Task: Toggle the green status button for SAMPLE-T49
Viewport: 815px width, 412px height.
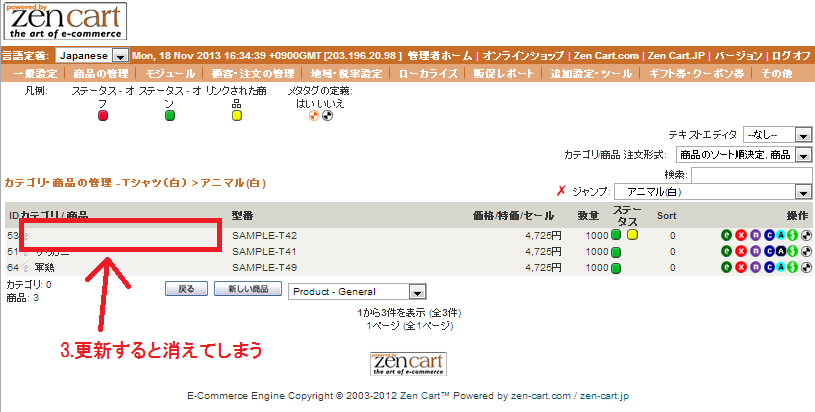Action: 616,268
